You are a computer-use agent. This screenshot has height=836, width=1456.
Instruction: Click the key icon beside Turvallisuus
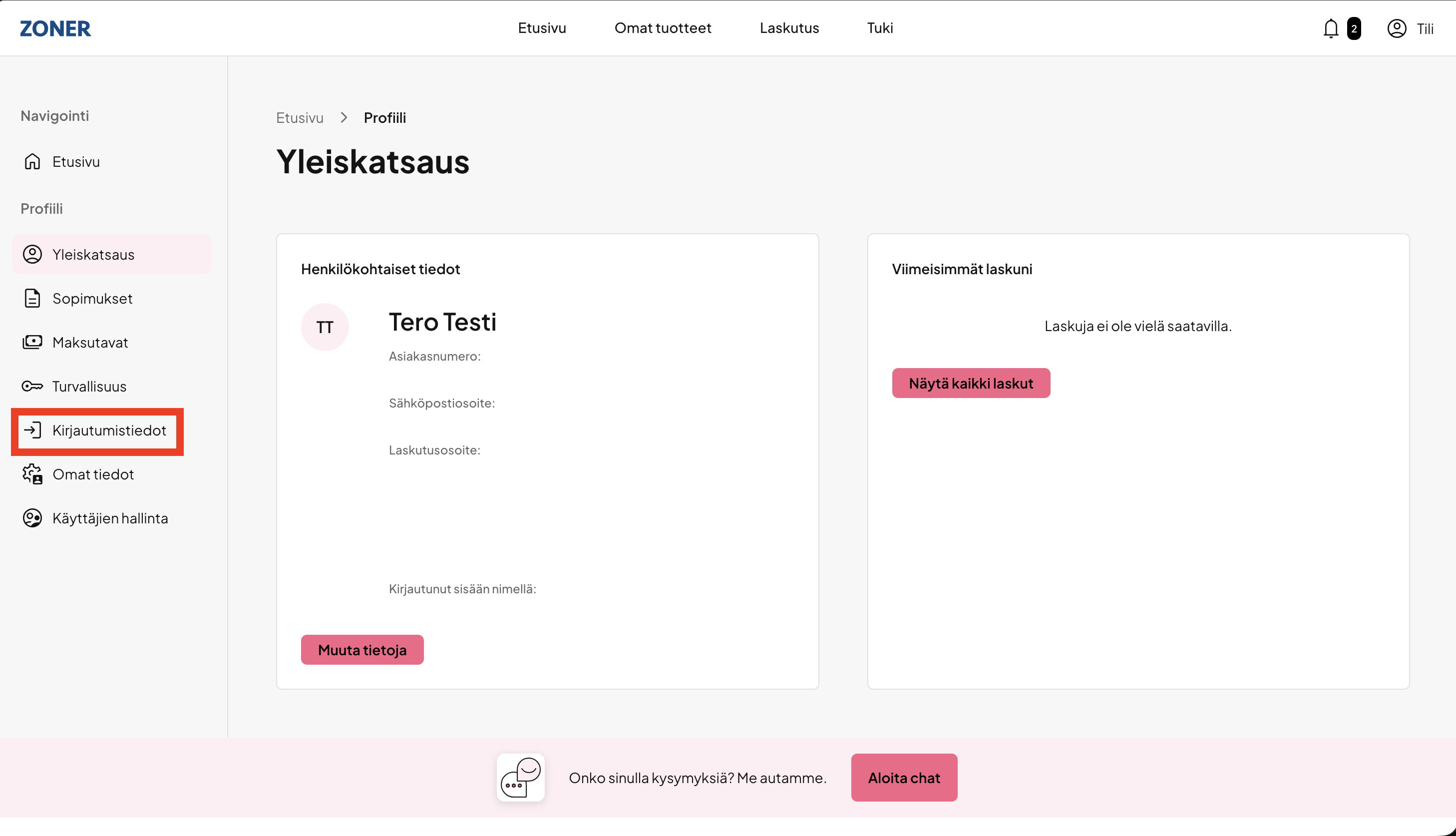(32, 386)
